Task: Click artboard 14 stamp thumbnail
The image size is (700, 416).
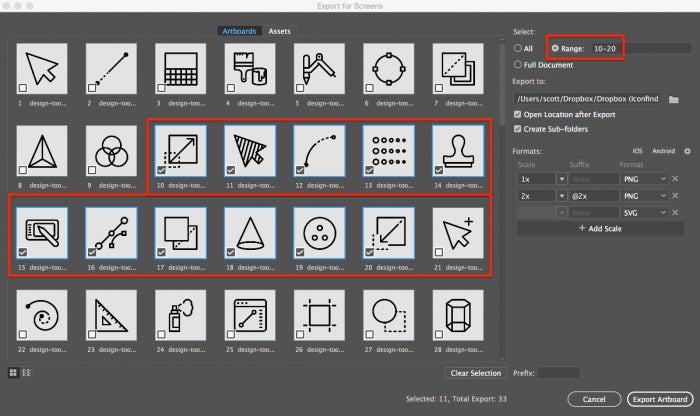Action: click(458, 151)
